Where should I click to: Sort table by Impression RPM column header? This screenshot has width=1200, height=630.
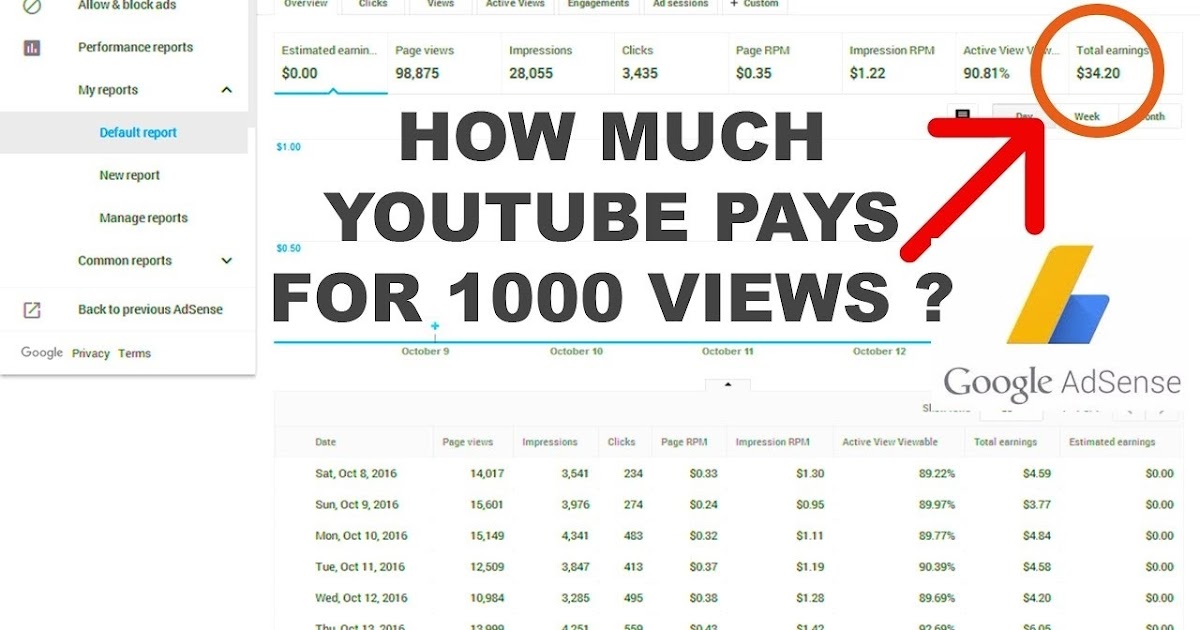772,442
